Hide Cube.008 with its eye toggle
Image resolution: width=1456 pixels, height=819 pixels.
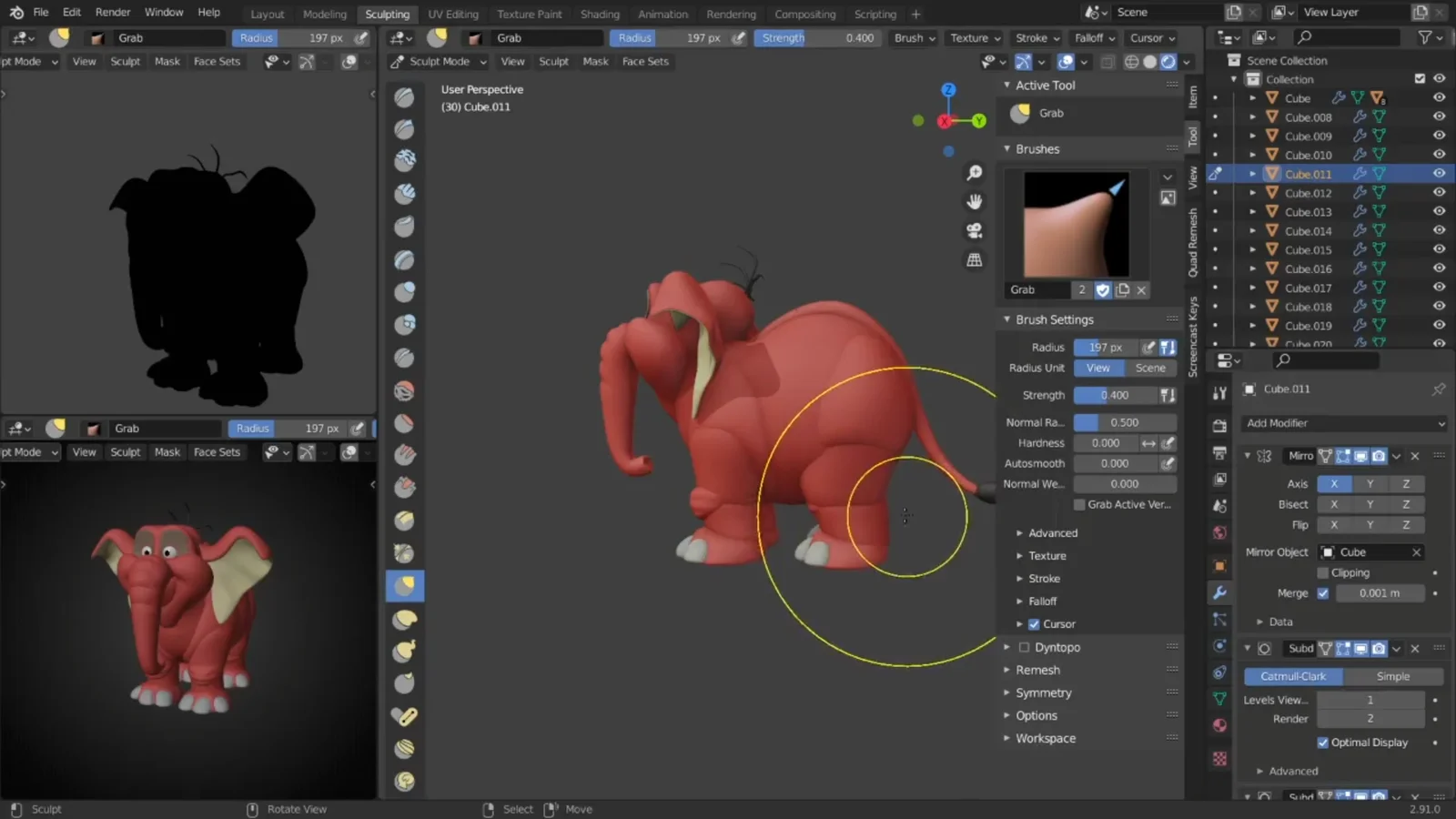click(x=1439, y=116)
